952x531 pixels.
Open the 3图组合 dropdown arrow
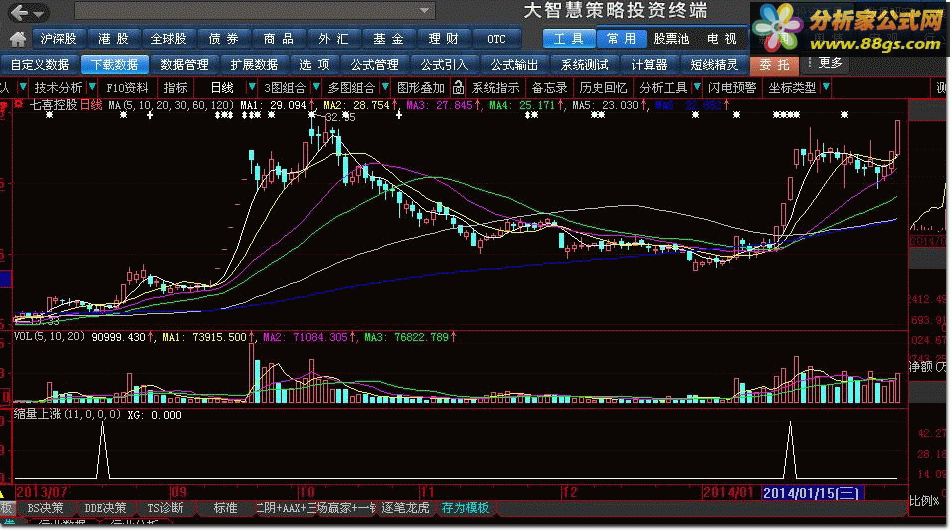[315, 87]
